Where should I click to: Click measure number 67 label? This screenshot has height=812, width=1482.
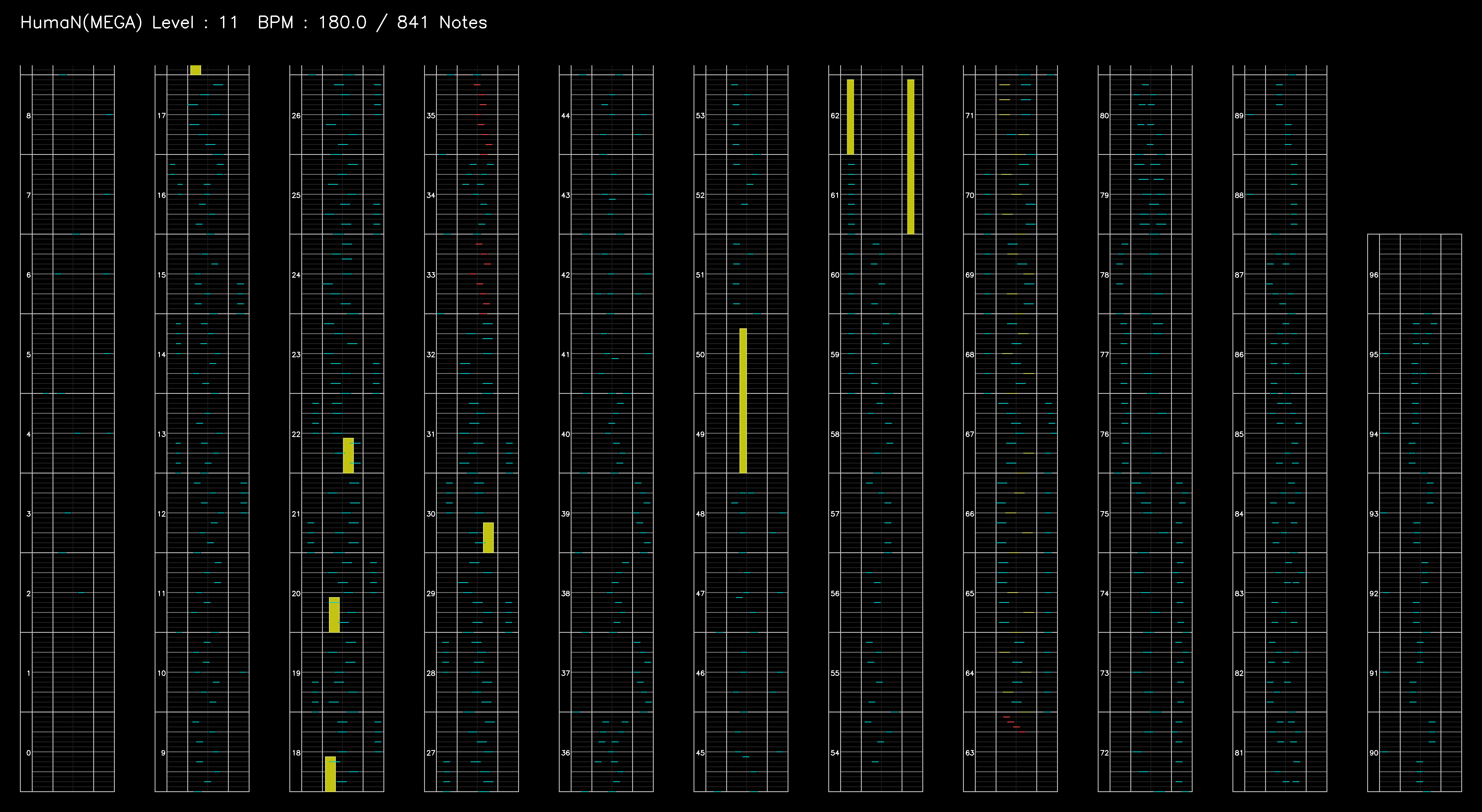point(970,434)
